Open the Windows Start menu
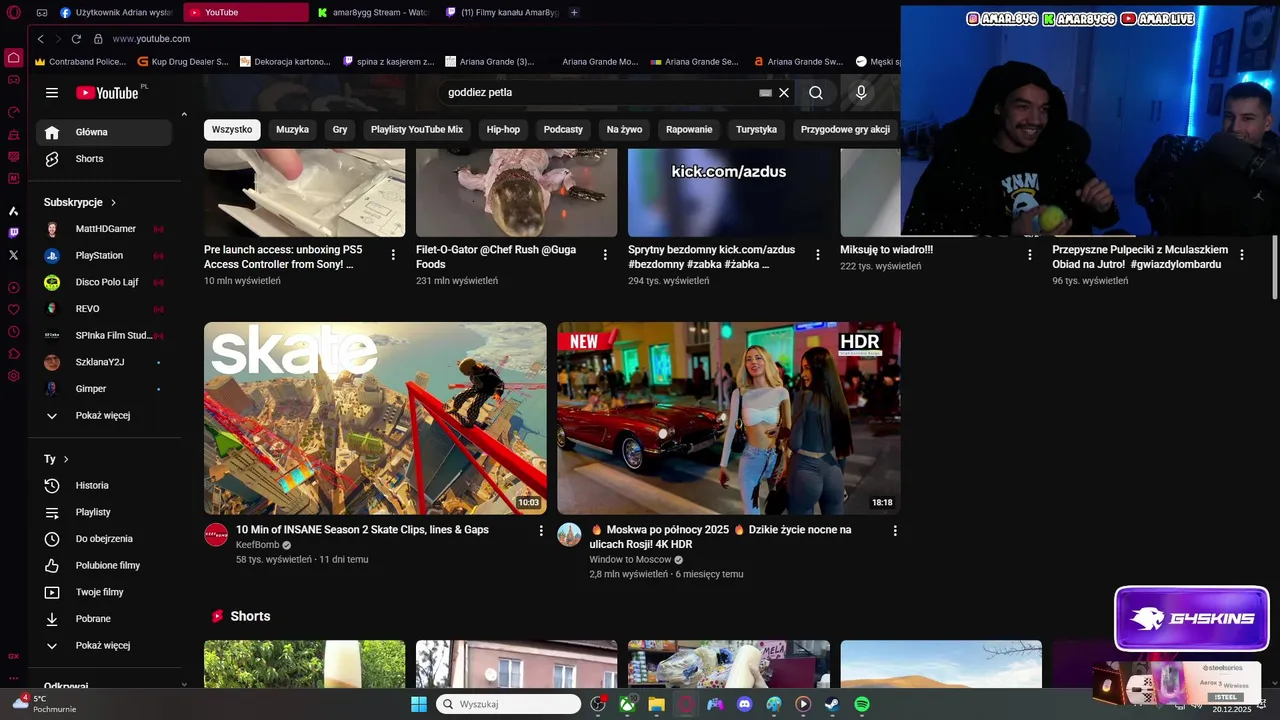Image resolution: width=1280 pixels, height=720 pixels. [419, 704]
